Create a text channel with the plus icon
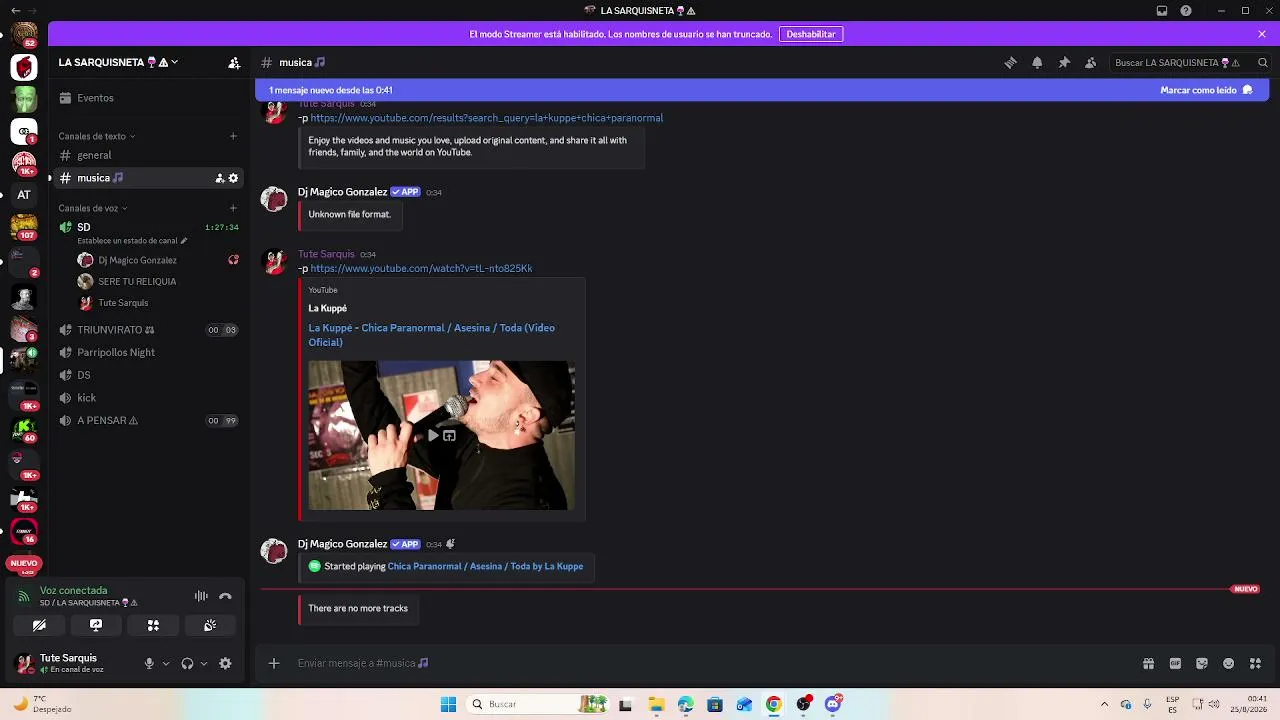Viewport: 1280px width, 720px height. 233,136
